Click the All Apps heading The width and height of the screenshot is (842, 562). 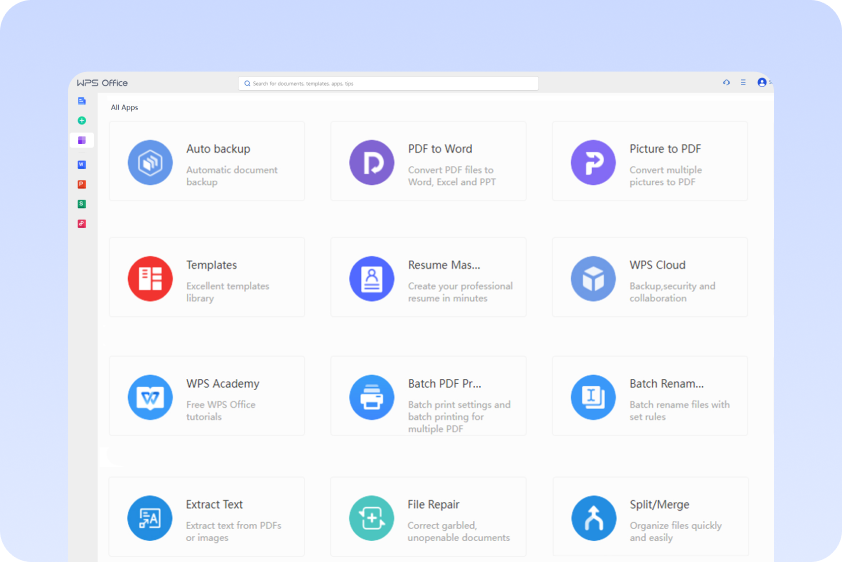coord(125,107)
